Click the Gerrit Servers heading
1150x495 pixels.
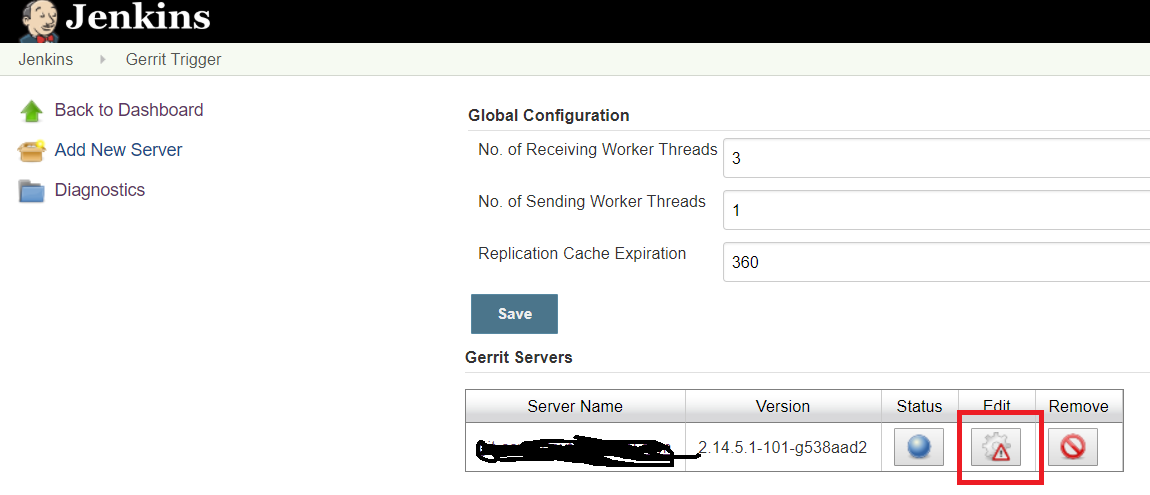pyautogui.click(x=519, y=357)
